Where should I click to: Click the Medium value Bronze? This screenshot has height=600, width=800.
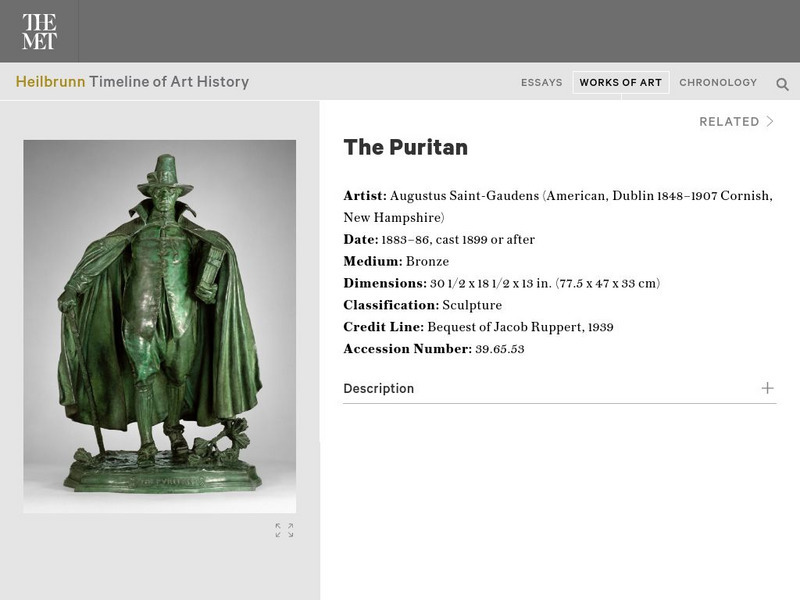[x=428, y=262]
